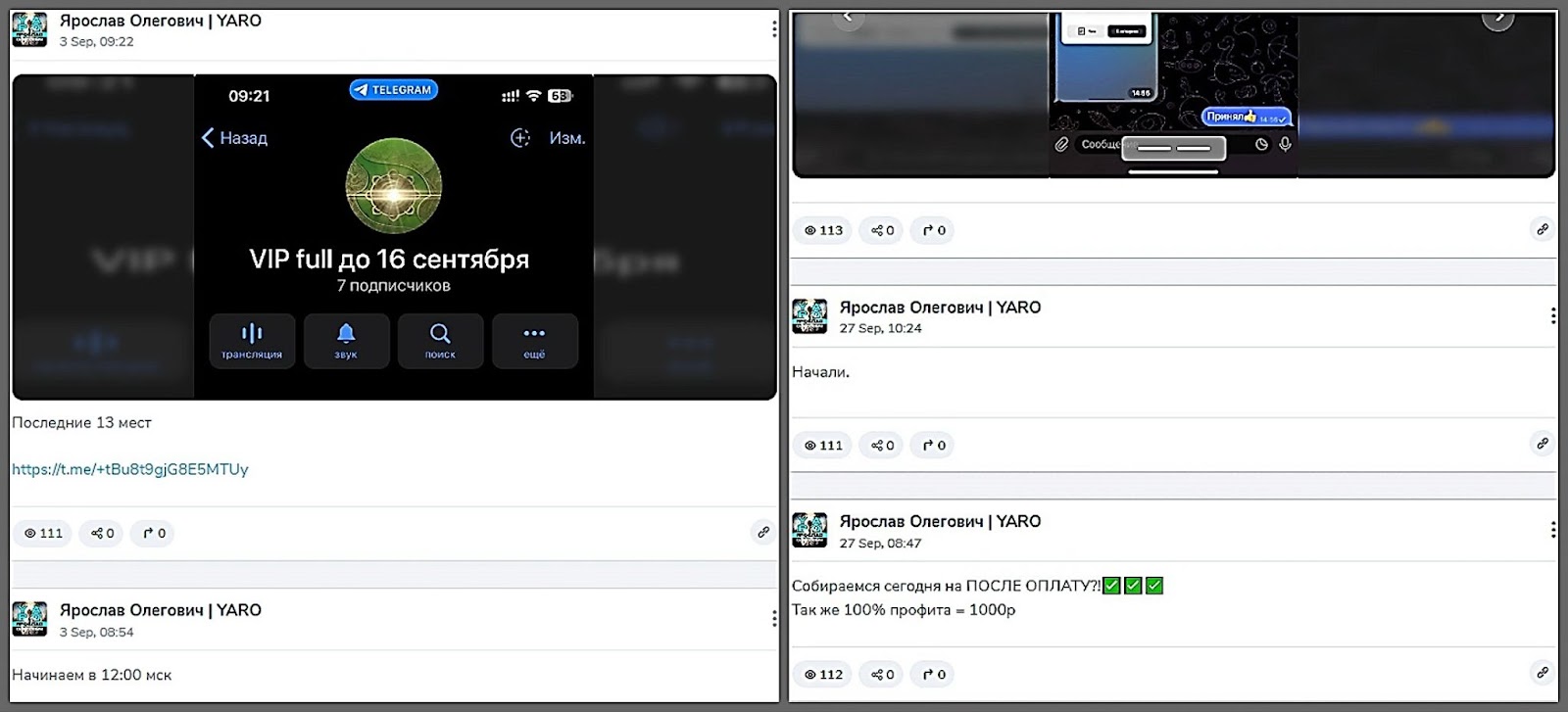Click the поиск magnifier icon
This screenshot has height=712, width=1568.
(x=440, y=334)
